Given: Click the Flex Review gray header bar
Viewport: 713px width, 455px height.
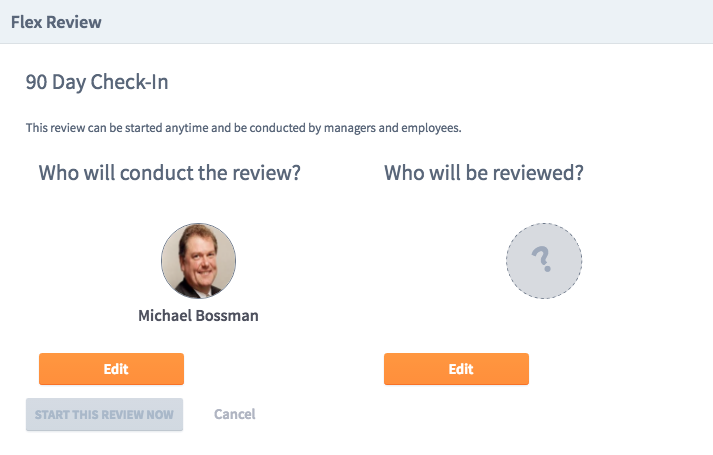Looking at the screenshot, I should [x=356, y=22].
